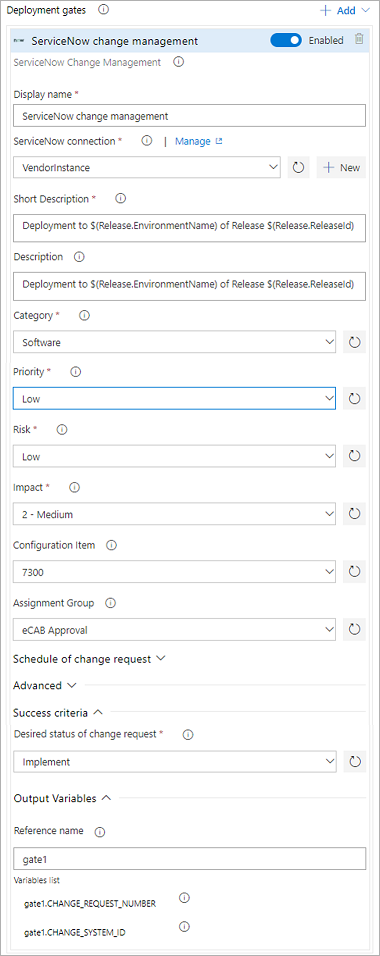Collapse the Success criteria section
Viewport: 380px width, 956px height.
[57, 712]
